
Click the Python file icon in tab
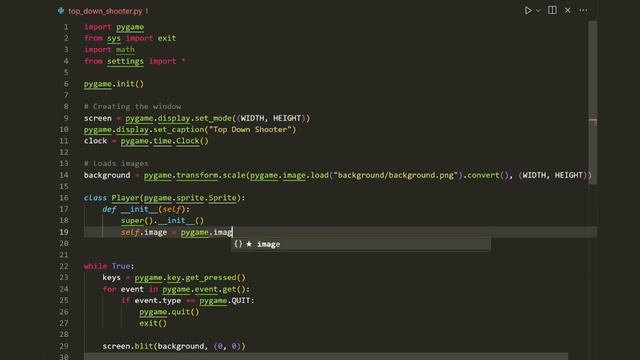click(x=61, y=11)
